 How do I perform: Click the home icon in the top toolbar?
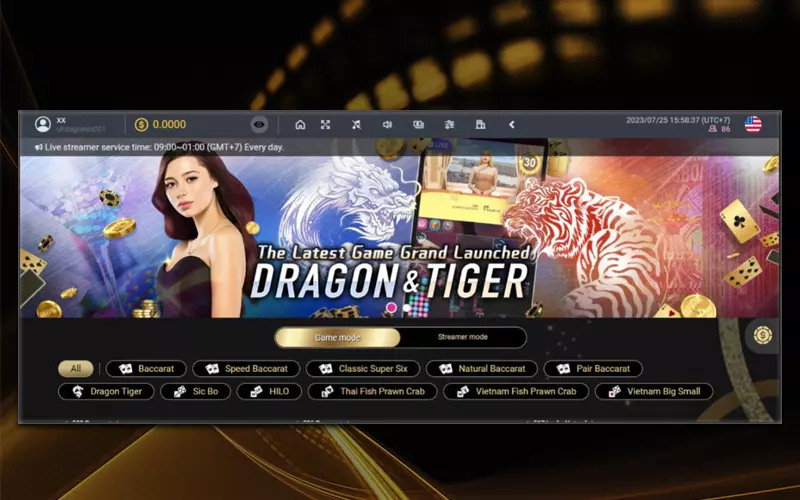[x=300, y=125]
